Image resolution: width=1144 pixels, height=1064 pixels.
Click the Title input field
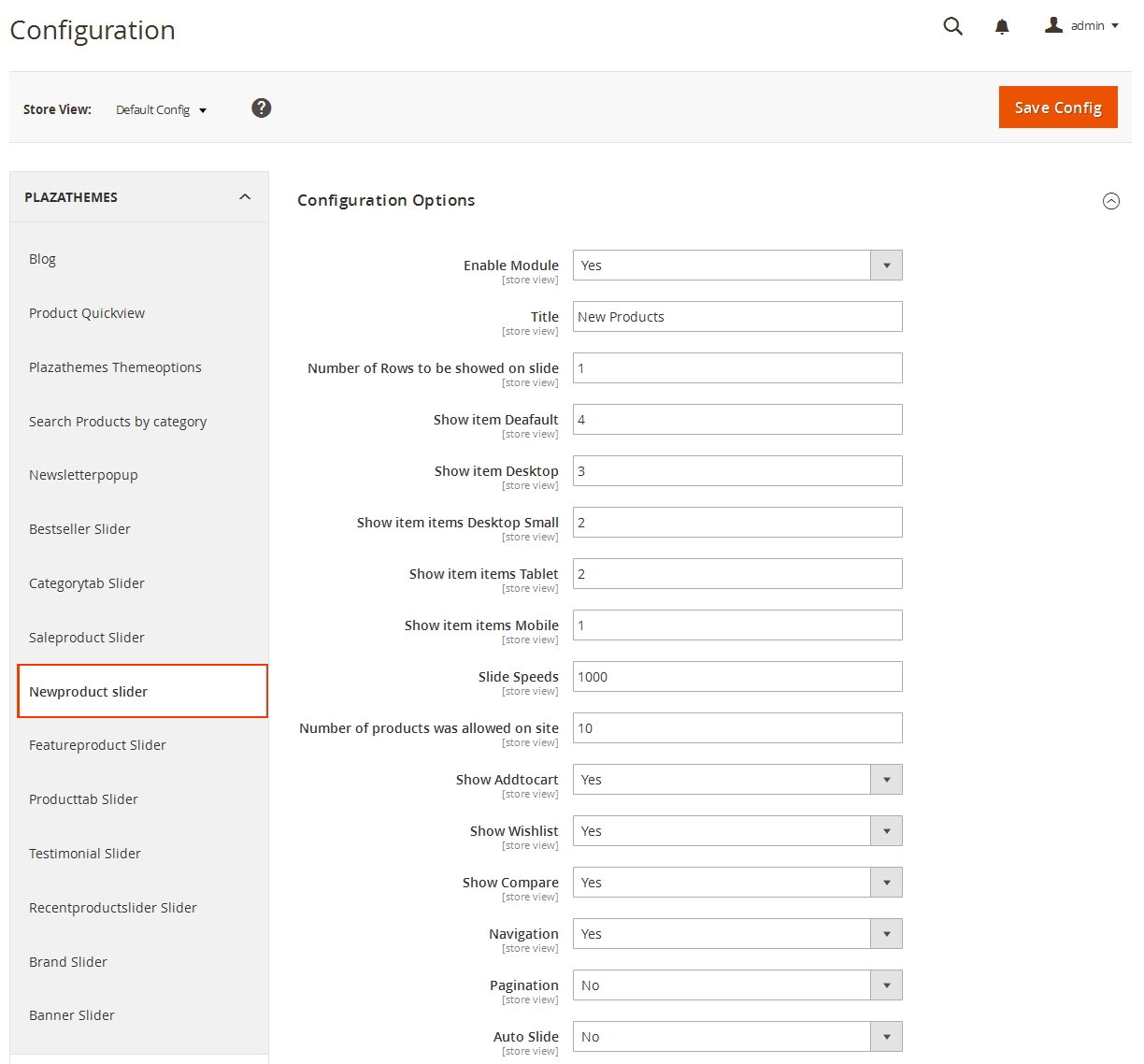736,317
